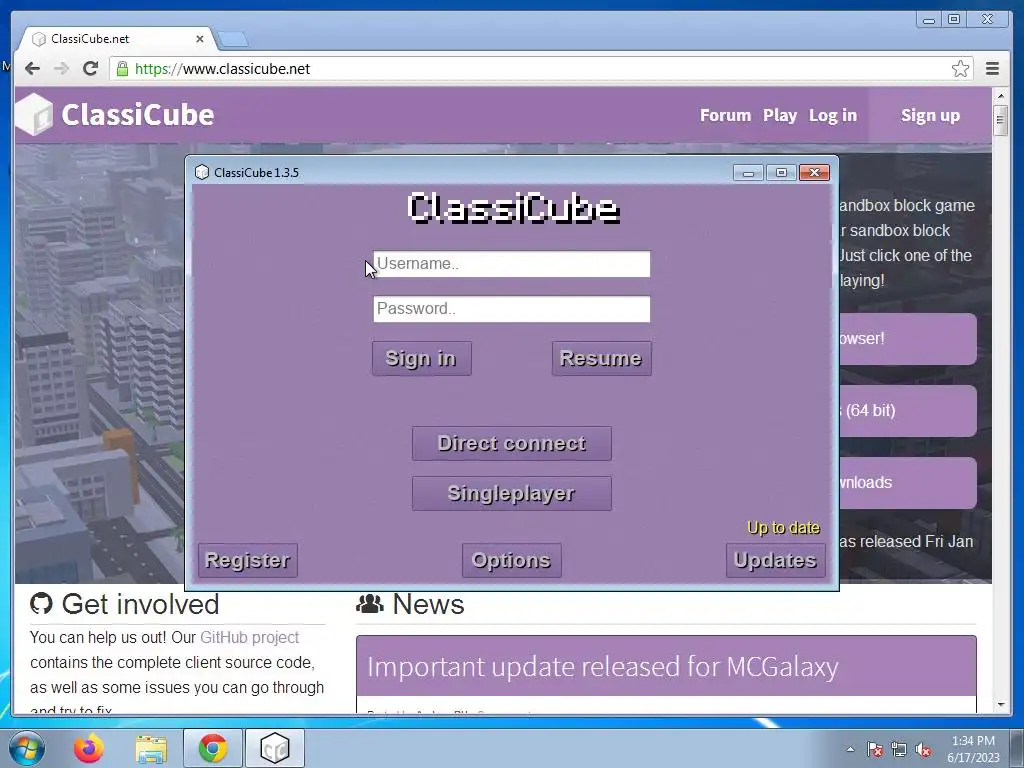Click the address bar URL
Image resolution: width=1024 pixels, height=768 pixels.
[x=223, y=69]
